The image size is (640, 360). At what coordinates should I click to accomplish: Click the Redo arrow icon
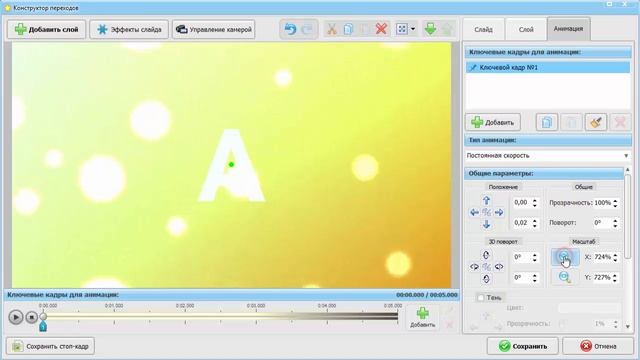307,29
